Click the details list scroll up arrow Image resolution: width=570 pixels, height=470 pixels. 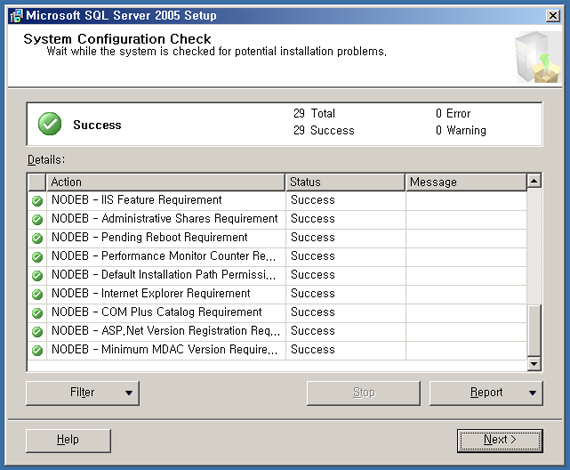(534, 181)
